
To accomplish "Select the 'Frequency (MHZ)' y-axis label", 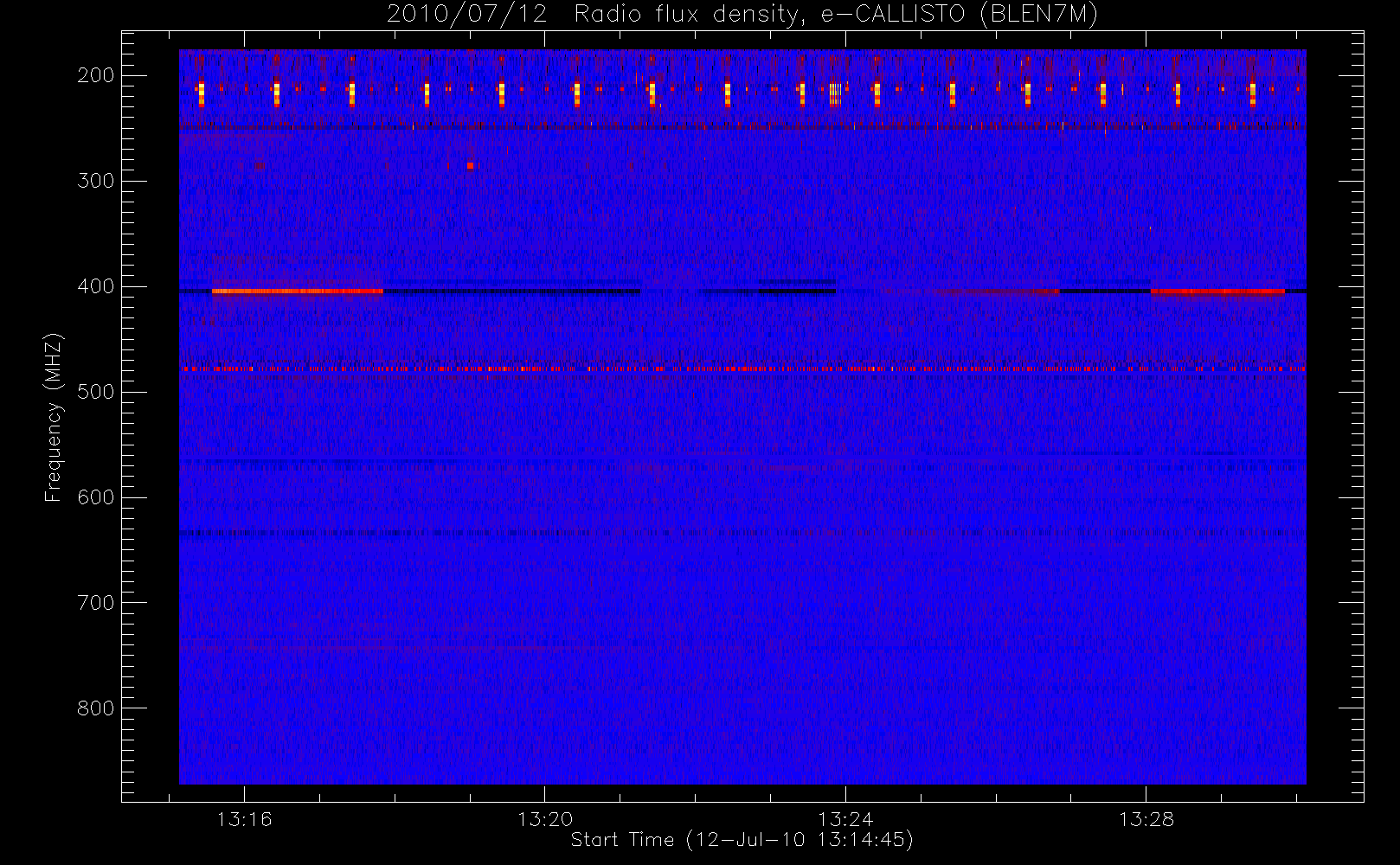I will 54,417.
